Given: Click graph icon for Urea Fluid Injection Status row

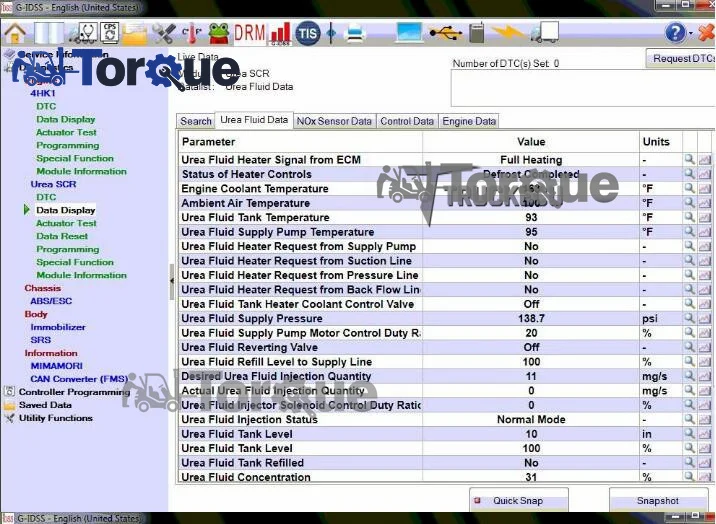Looking at the screenshot, I should tap(705, 419).
